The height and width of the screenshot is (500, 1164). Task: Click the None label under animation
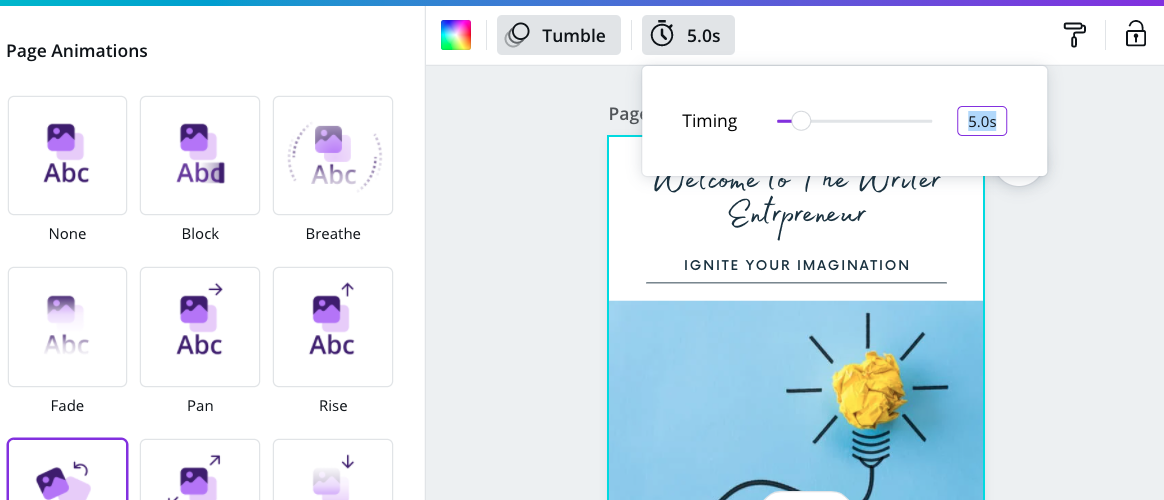click(x=68, y=234)
